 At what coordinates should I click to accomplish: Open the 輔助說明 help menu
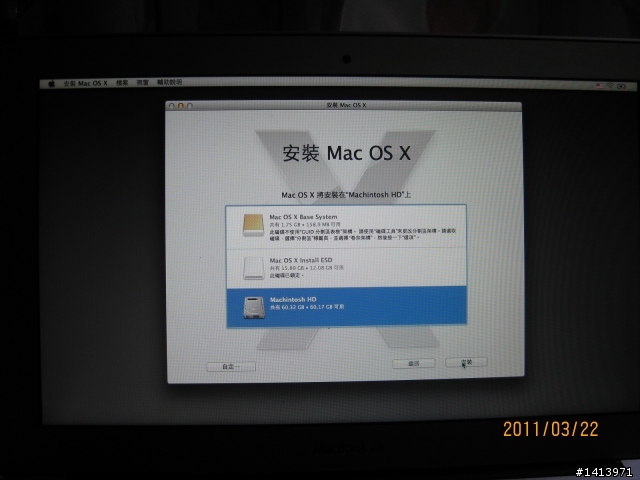click(x=169, y=82)
